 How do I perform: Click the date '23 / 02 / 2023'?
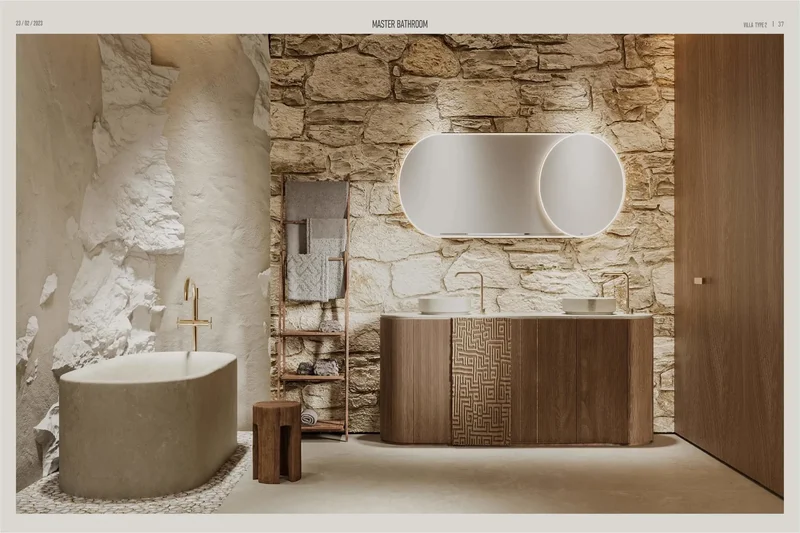pyautogui.click(x=30, y=23)
